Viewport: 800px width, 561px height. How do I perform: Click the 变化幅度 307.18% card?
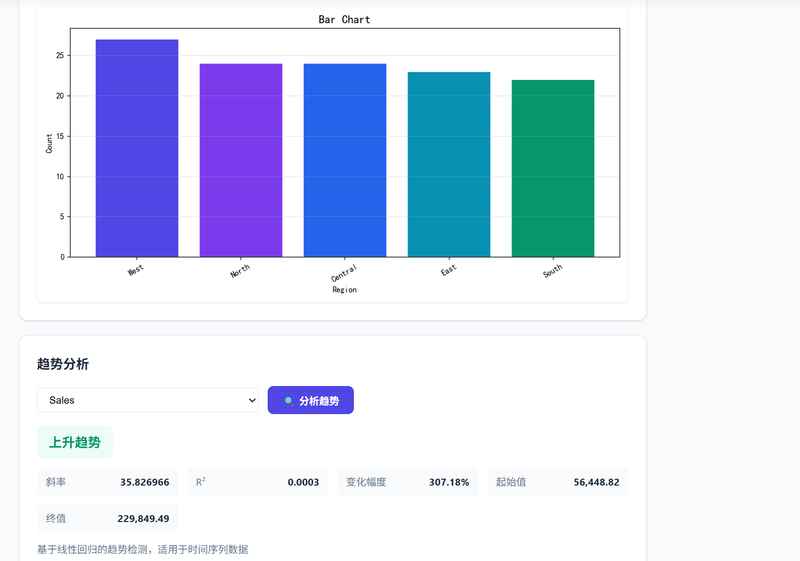pos(408,482)
